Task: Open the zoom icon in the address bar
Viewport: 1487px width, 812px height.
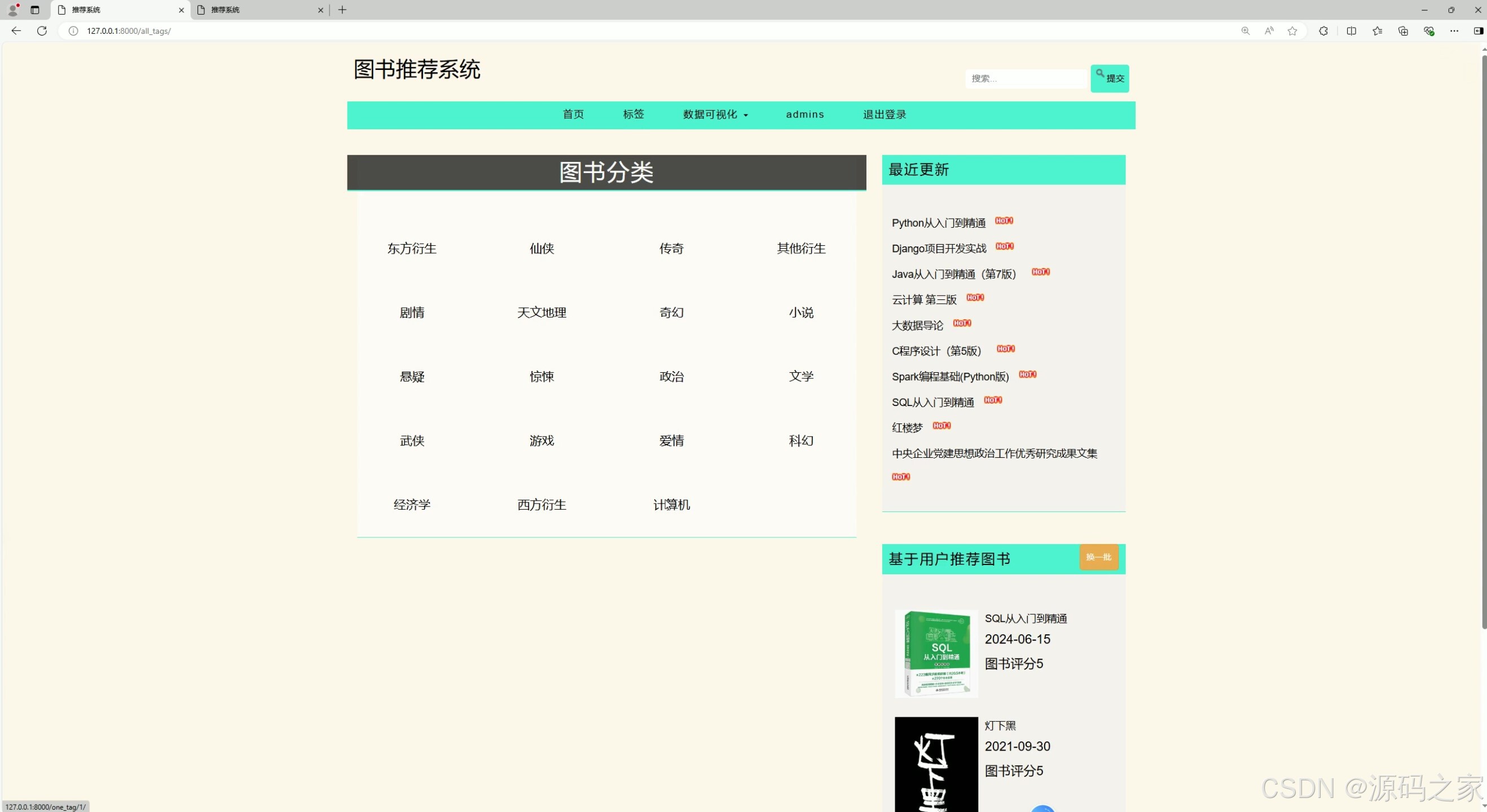Action: pyautogui.click(x=1245, y=30)
